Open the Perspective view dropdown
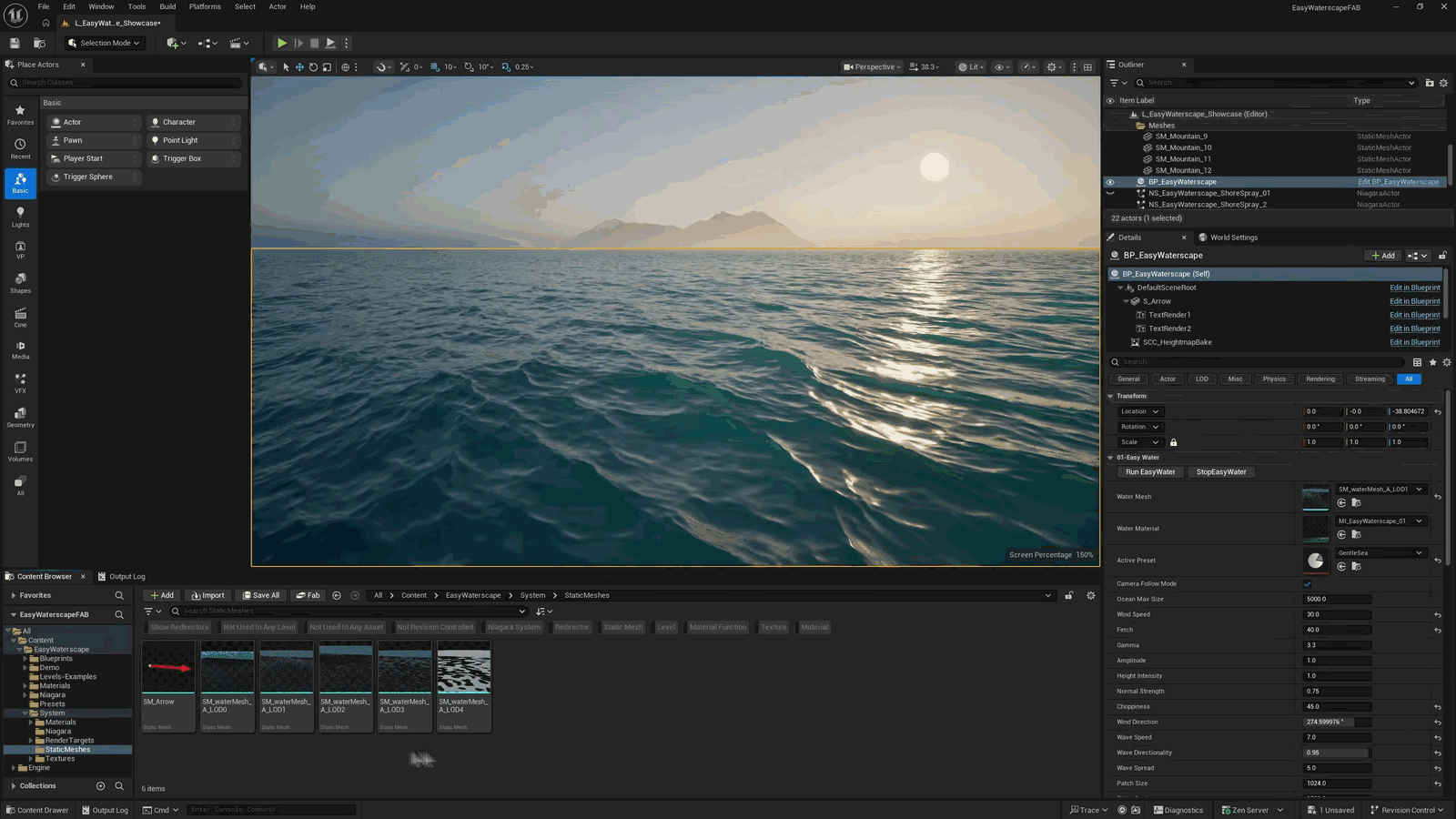The image size is (1456, 819). click(x=872, y=66)
